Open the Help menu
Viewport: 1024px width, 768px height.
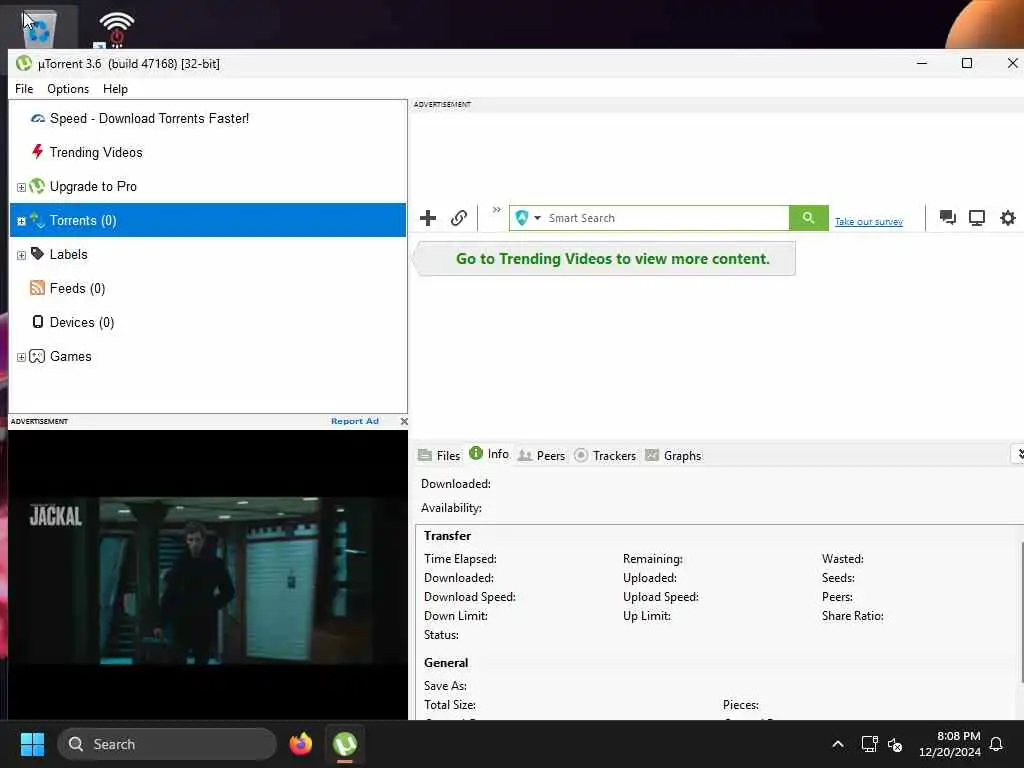(x=116, y=89)
